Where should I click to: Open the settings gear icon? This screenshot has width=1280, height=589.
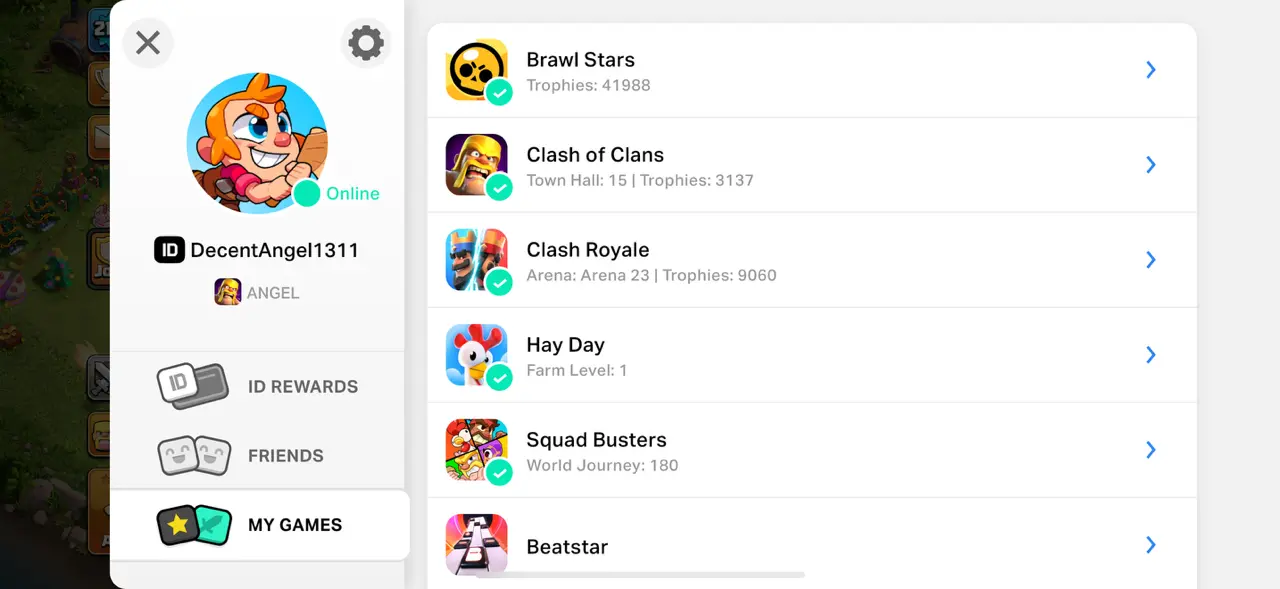click(365, 43)
